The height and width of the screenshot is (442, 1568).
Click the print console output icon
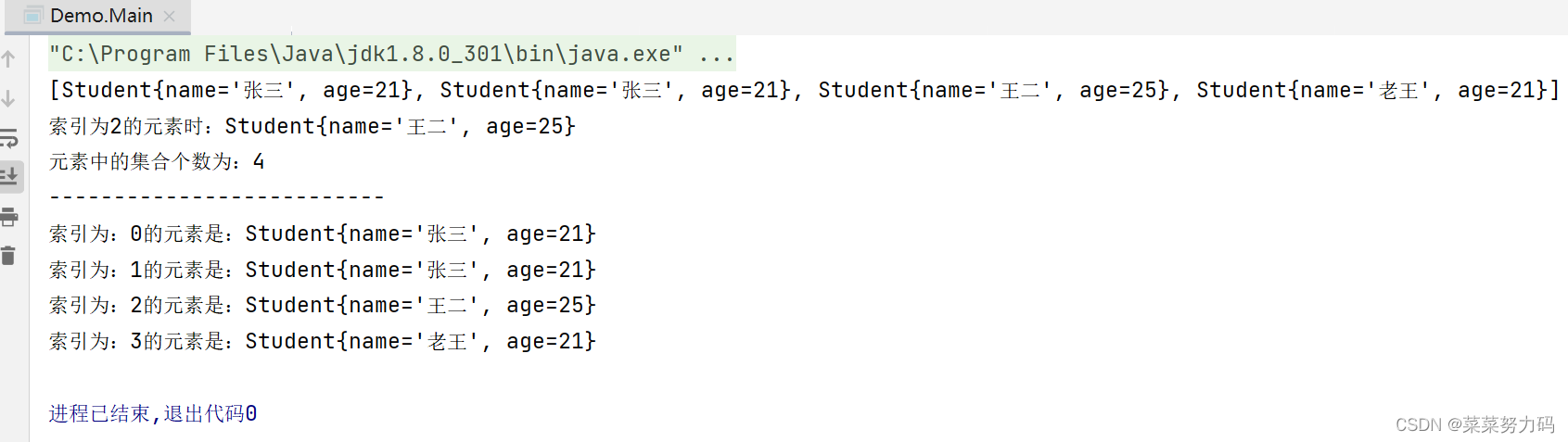pyautogui.click(x=9, y=217)
